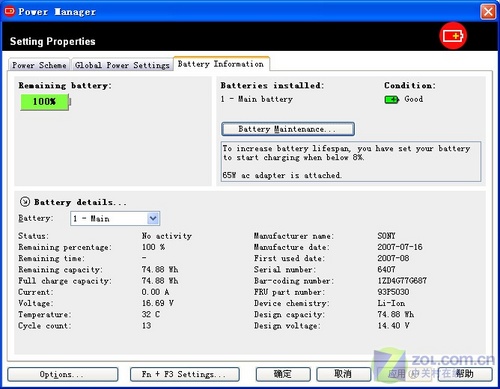Open the Global Power Settings tab
The image size is (500, 389).
[x=122, y=65]
